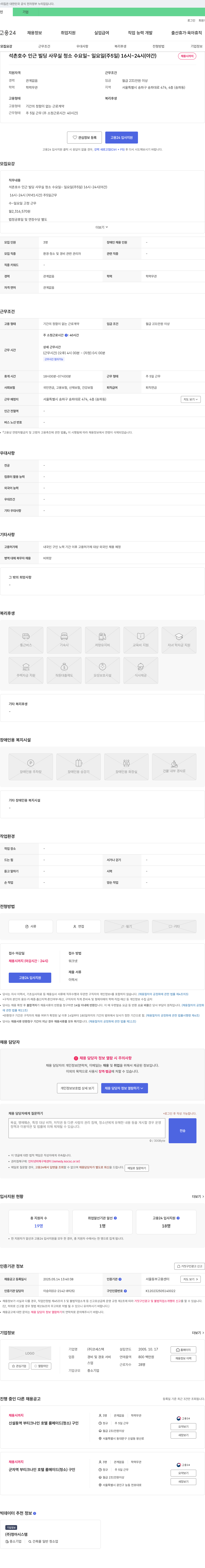Switch to the 복리후생 tab

[120, 46]
